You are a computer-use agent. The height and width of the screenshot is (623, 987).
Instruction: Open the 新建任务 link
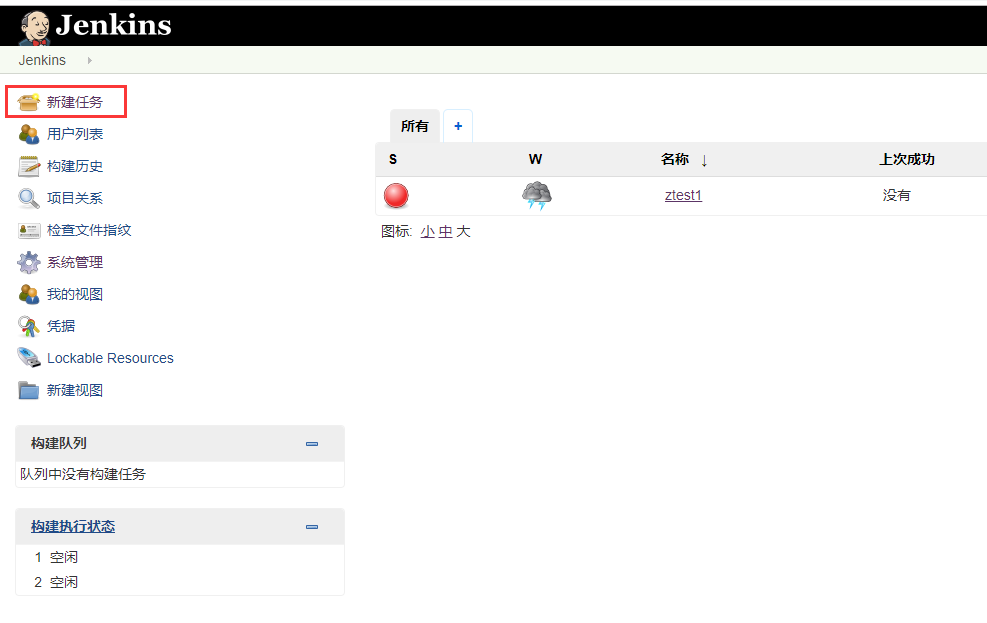pyautogui.click(x=75, y=102)
